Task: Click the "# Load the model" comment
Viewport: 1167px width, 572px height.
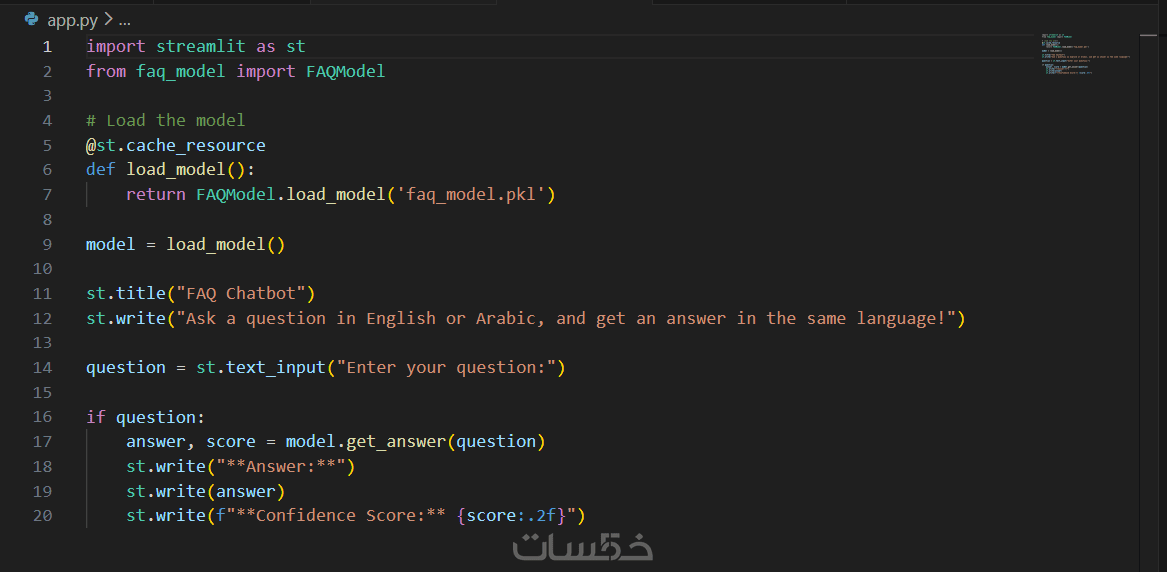Action: (166, 121)
